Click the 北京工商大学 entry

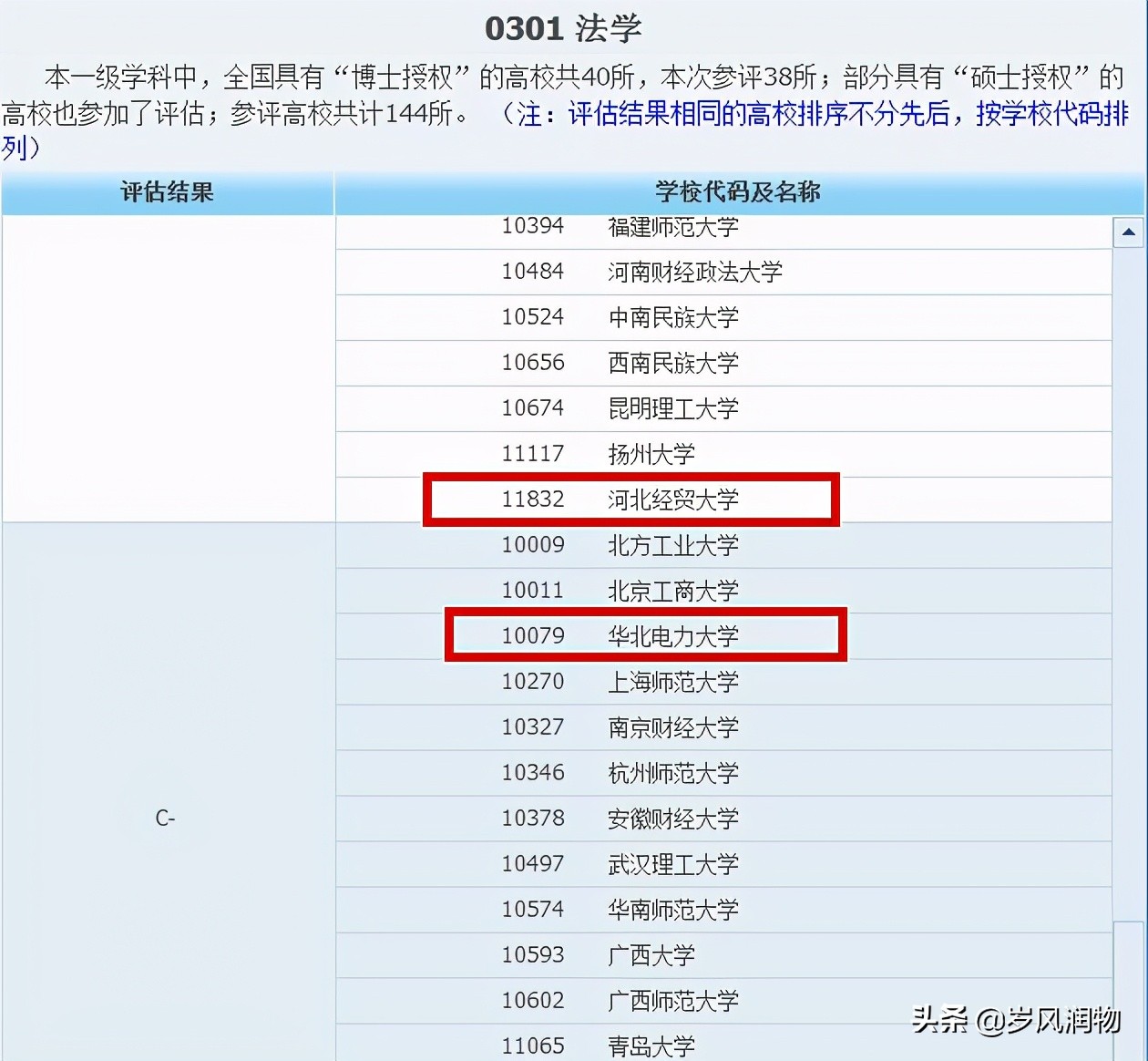point(672,591)
